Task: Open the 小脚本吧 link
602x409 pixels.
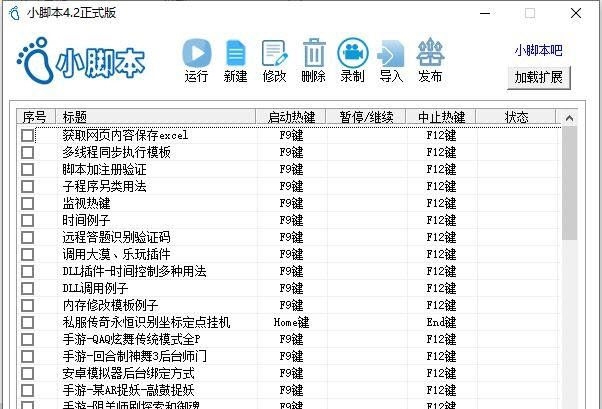Action: click(x=538, y=50)
